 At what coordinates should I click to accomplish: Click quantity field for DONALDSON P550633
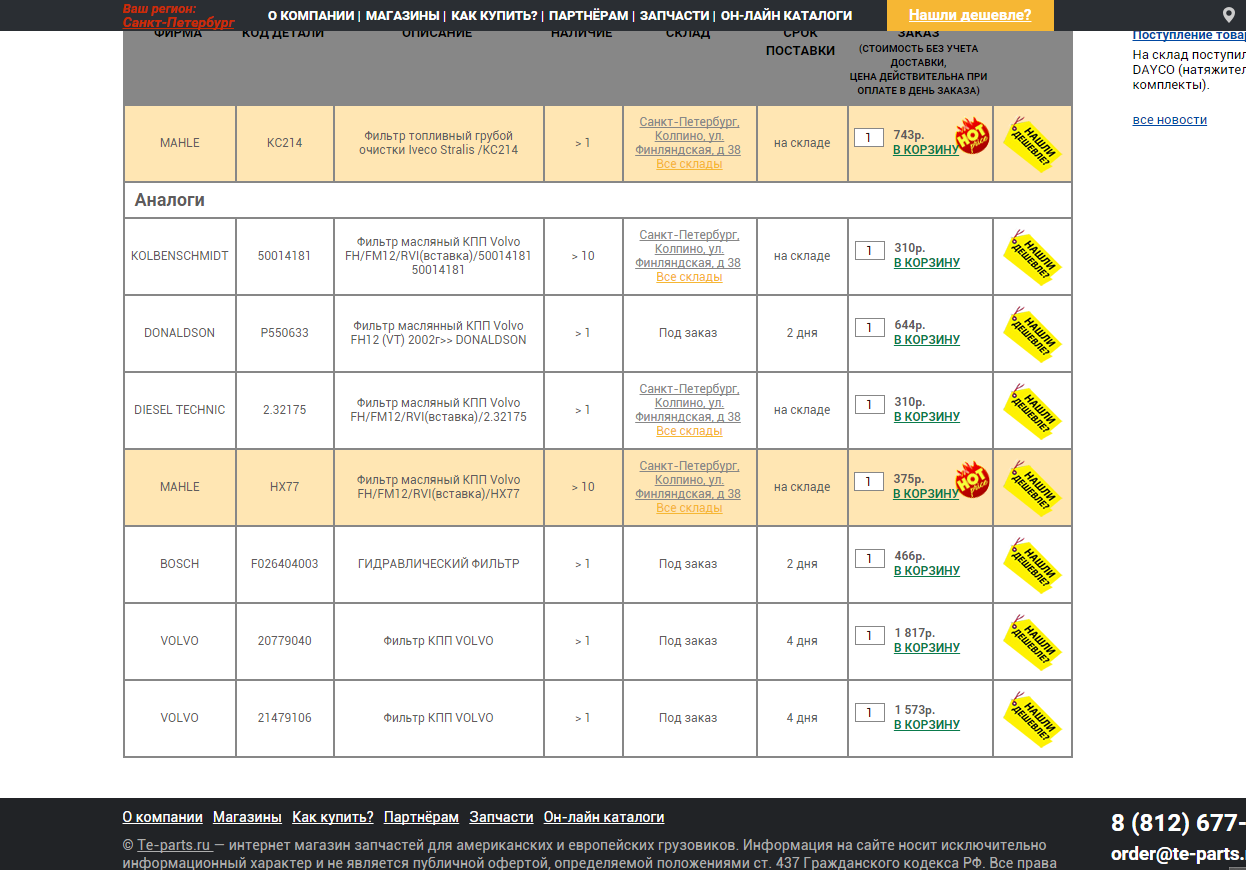click(x=869, y=327)
